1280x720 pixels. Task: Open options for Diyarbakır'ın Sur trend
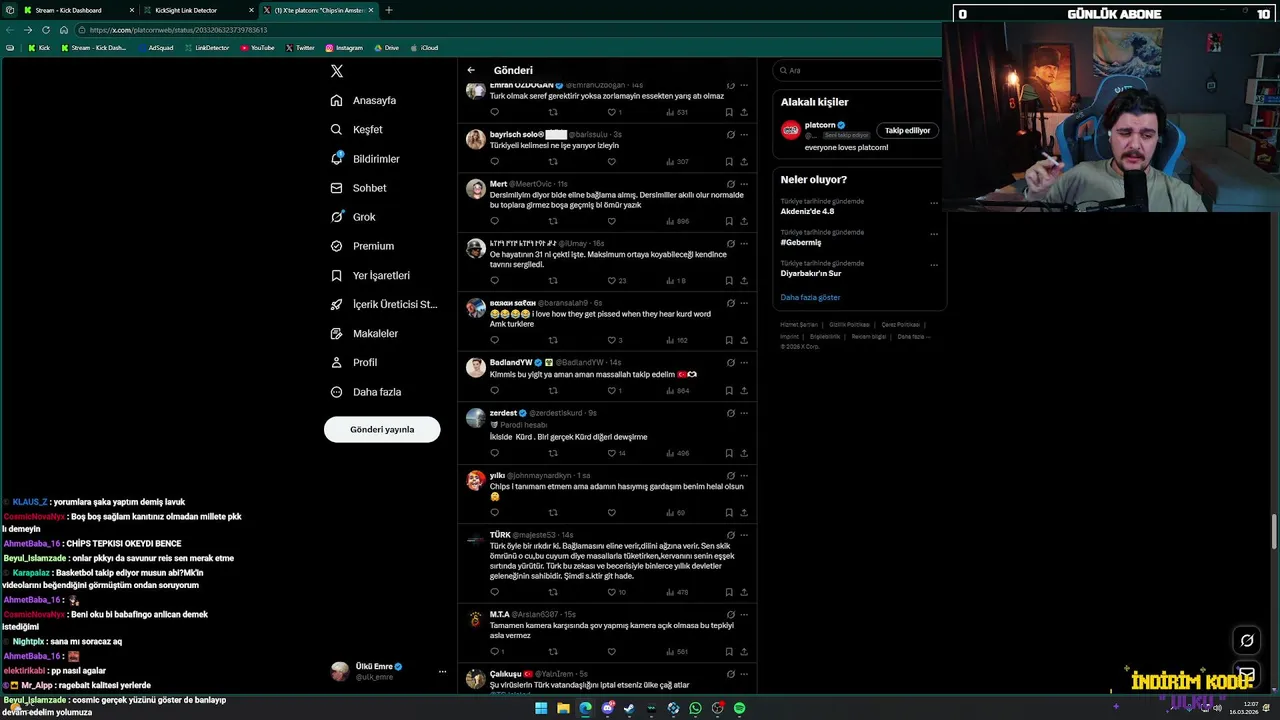(x=934, y=265)
